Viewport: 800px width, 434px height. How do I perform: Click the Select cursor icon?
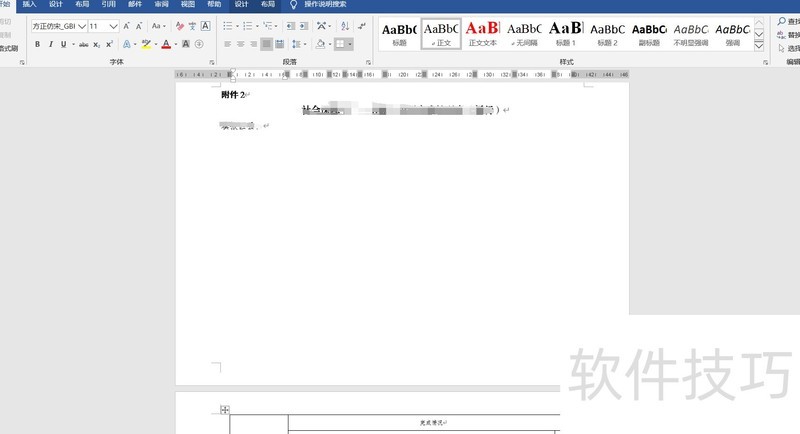click(x=781, y=48)
